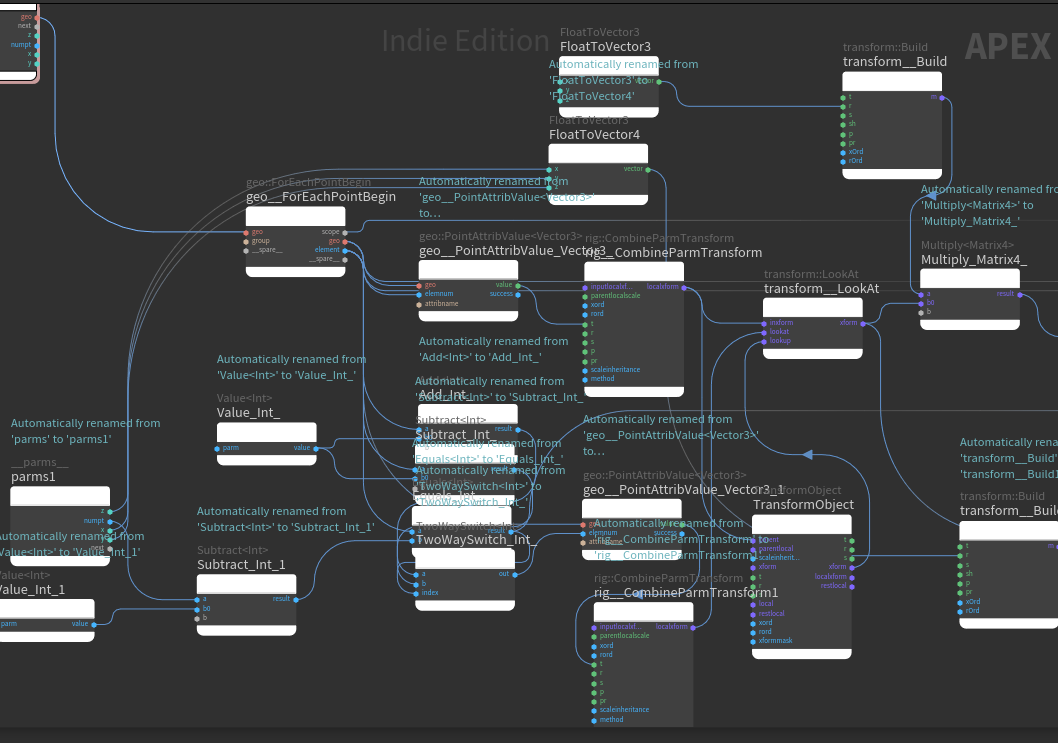The width and height of the screenshot is (1058, 743).
Task: Click the 'vector' output port on FloatToVector4
Action: coord(648,169)
